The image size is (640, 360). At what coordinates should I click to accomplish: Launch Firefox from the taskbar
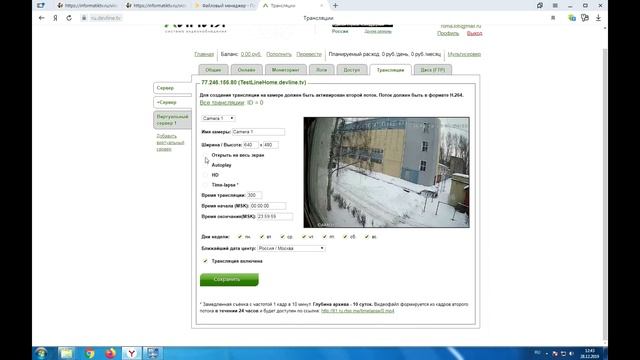(110, 353)
